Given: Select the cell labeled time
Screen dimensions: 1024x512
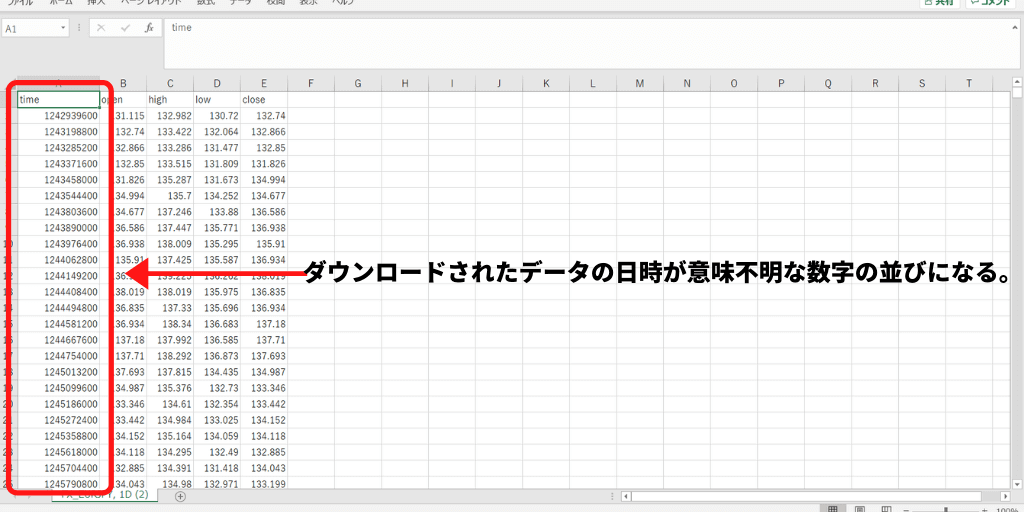Looking at the screenshot, I should point(59,100).
